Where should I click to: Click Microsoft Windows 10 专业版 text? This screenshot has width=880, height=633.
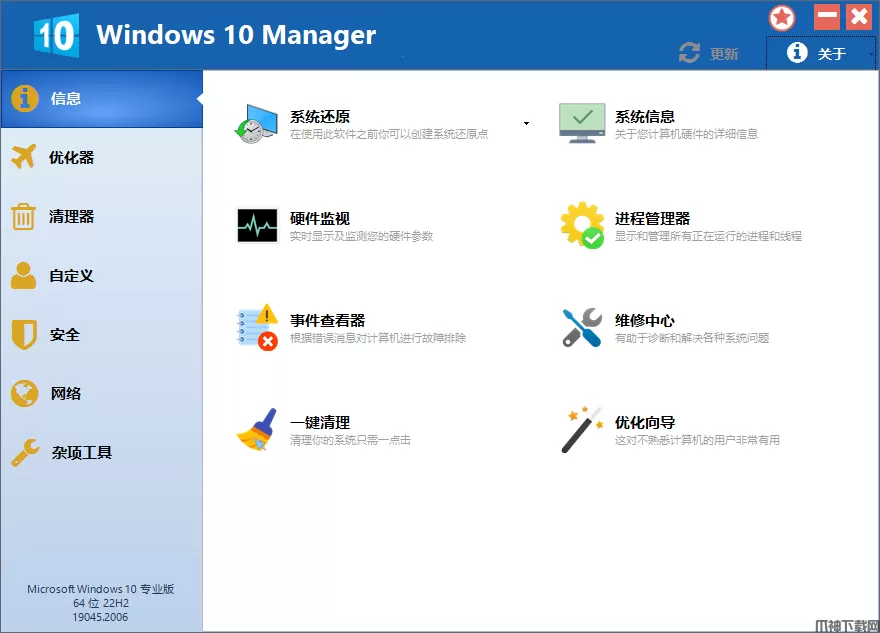coord(100,589)
